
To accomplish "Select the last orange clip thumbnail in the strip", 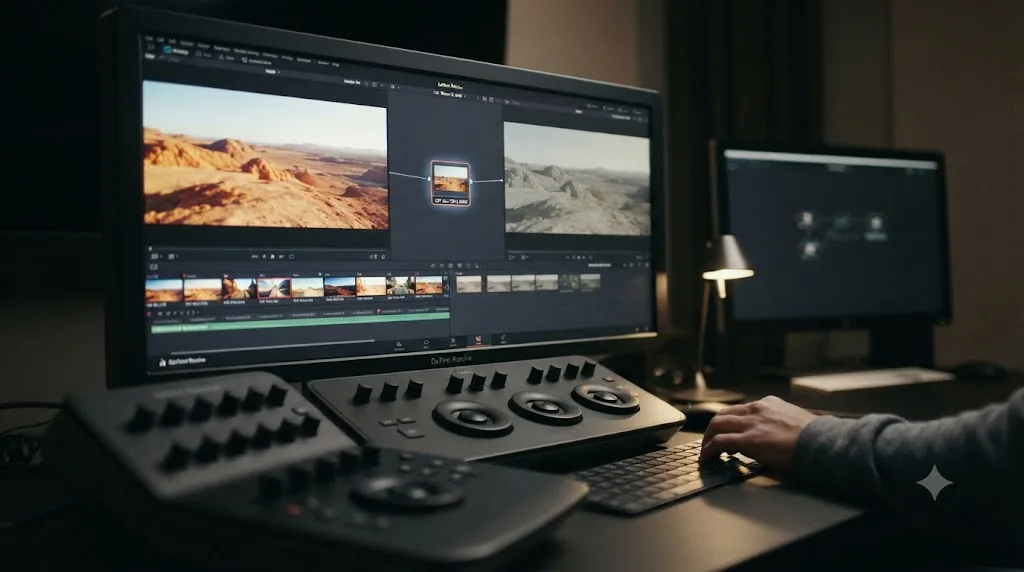I will pyautogui.click(x=428, y=285).
